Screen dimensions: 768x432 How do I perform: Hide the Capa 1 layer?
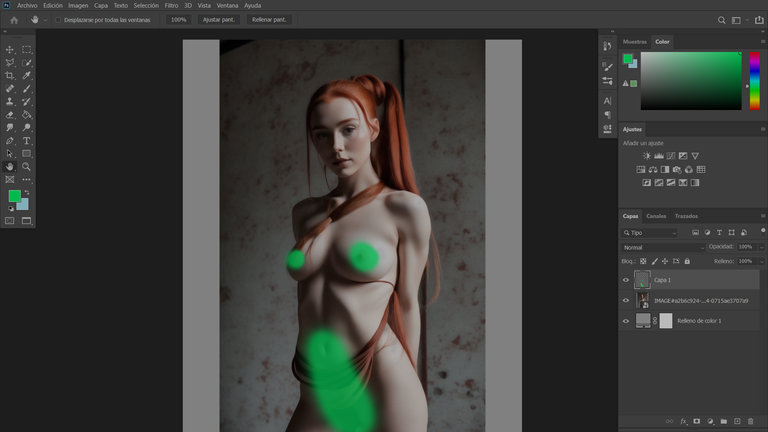tap(626, 280)
